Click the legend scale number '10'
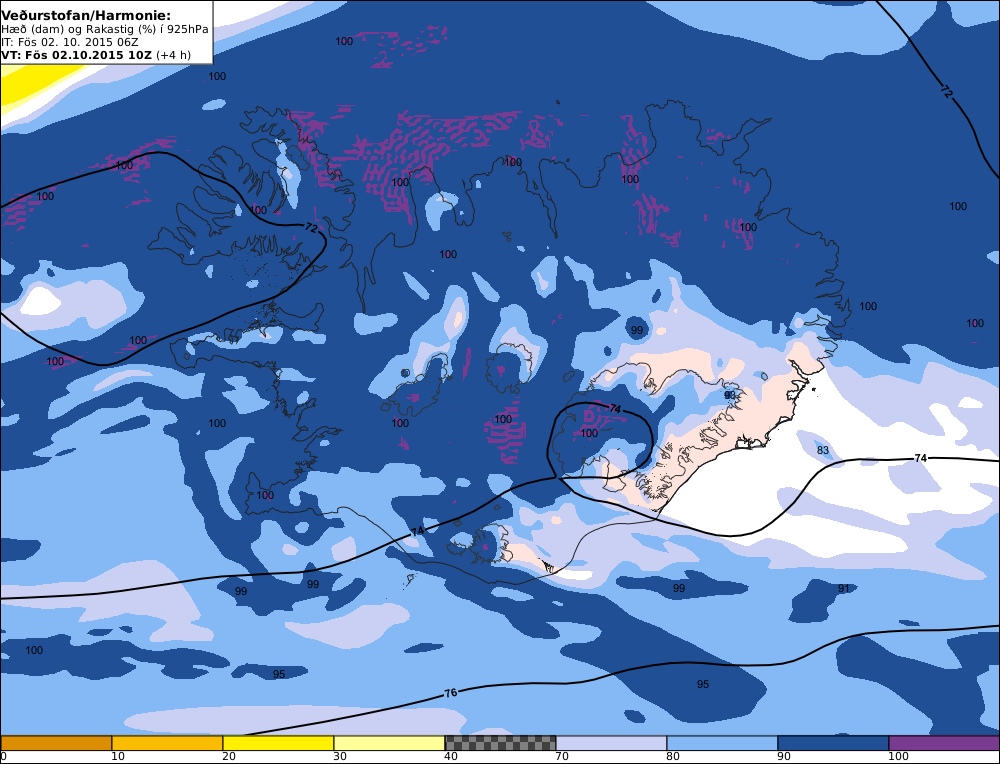 click(118, 757)
